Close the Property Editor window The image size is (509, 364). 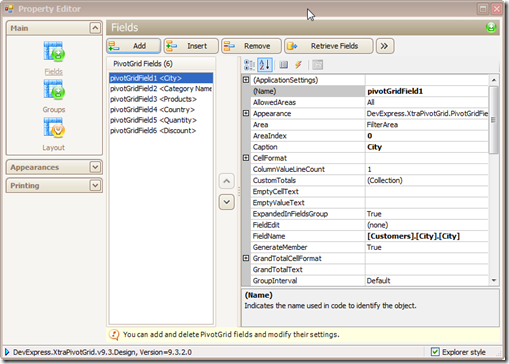(497, 9)
